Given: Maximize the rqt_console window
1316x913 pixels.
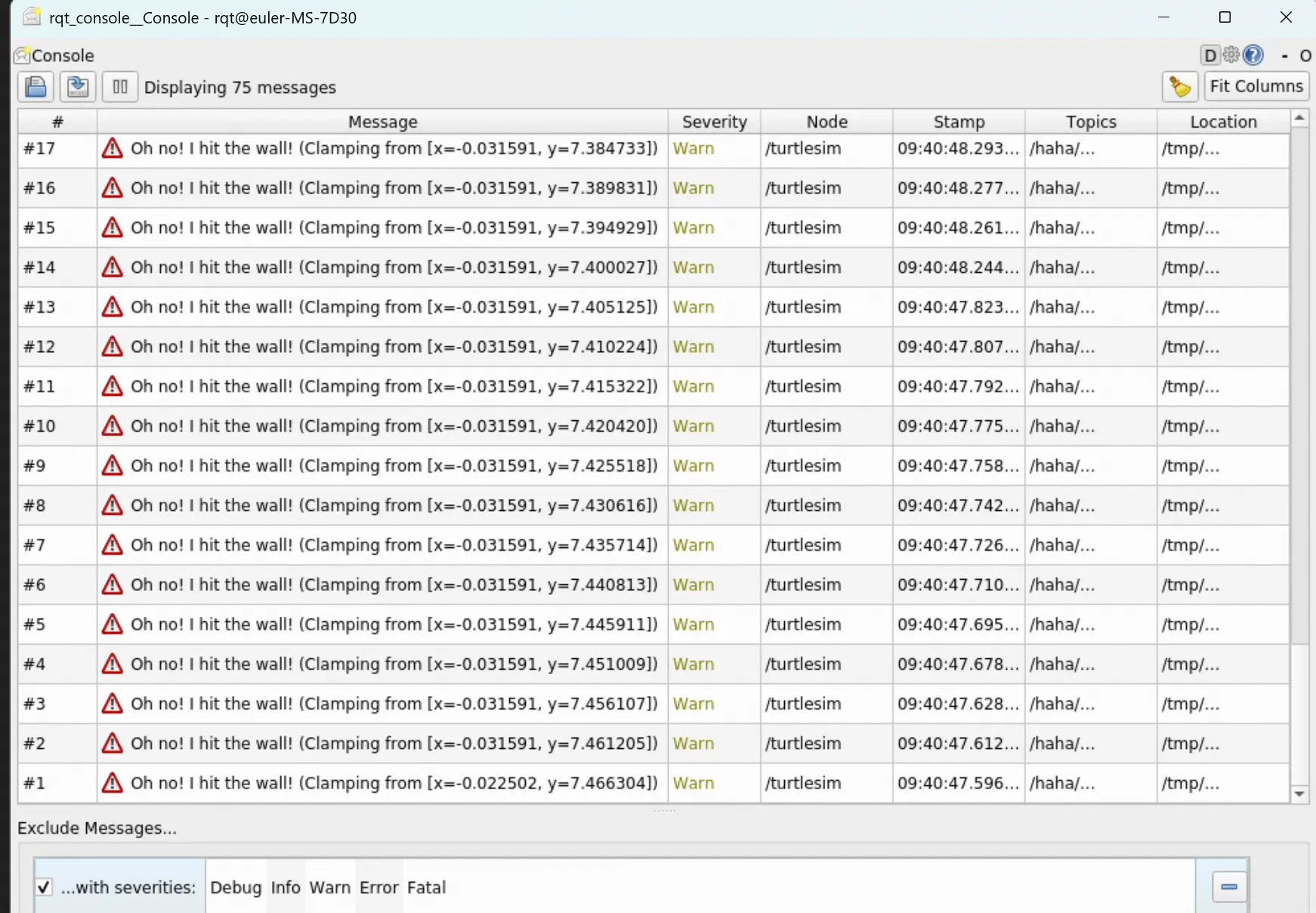Looking at the screenshot, I should pyautogui.click(x=1225, y=17).
